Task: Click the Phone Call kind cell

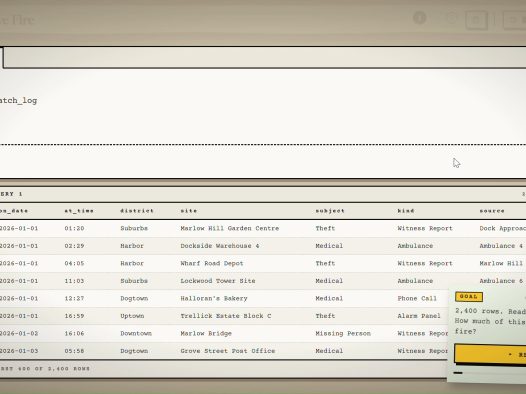Action: point(417,298)
